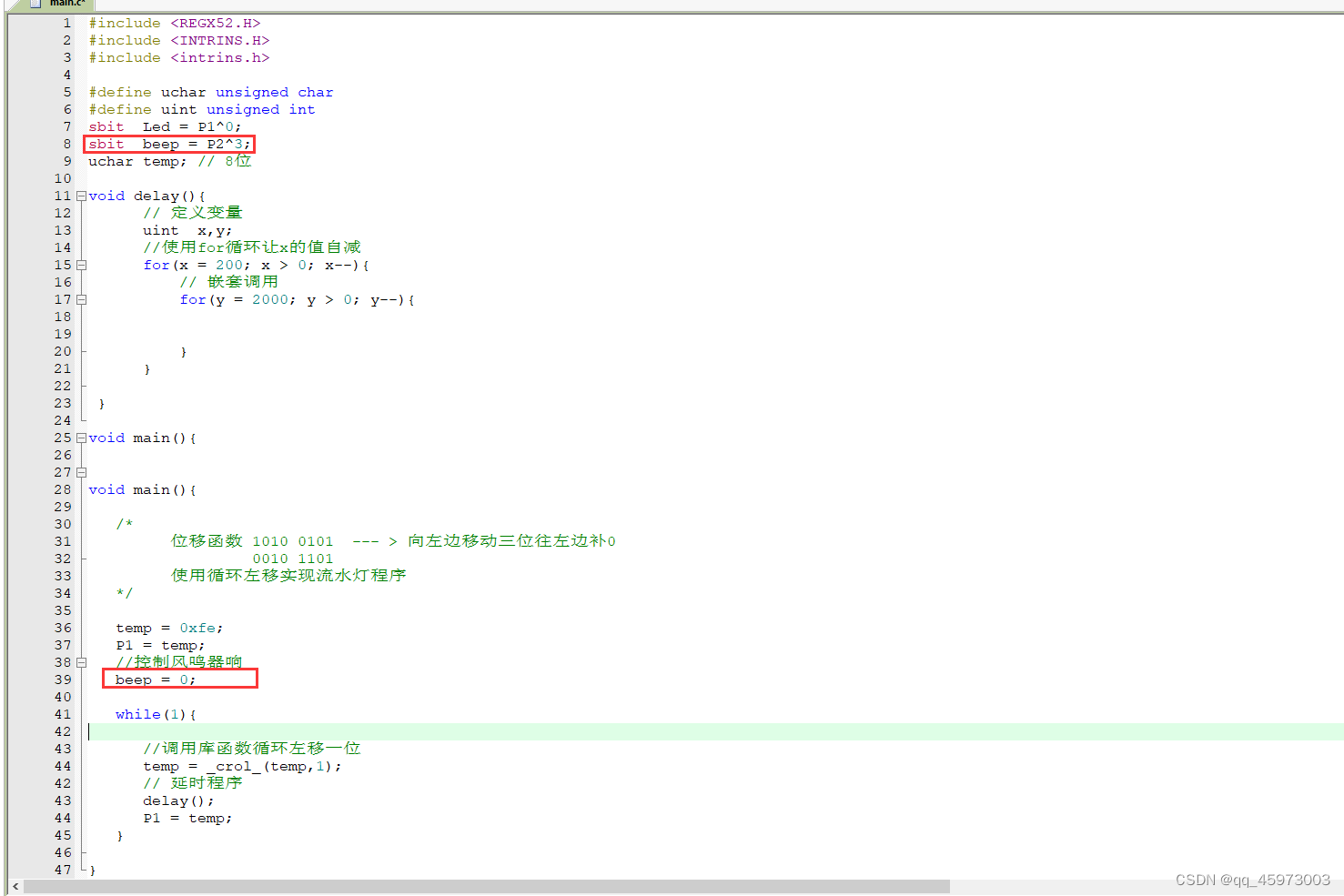Click line number 4 in the gutter

[x=66, y=75]
